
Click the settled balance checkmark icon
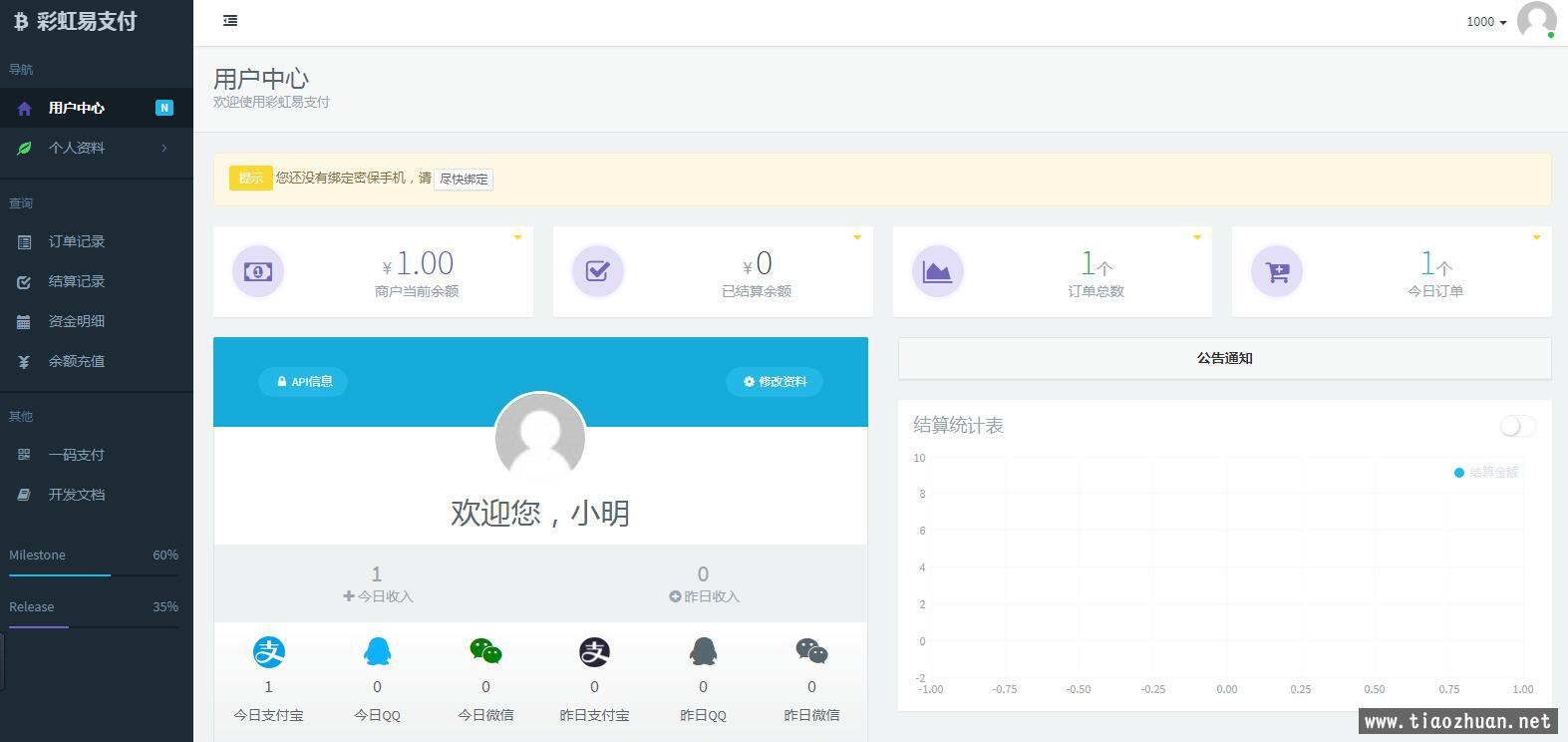598,271
